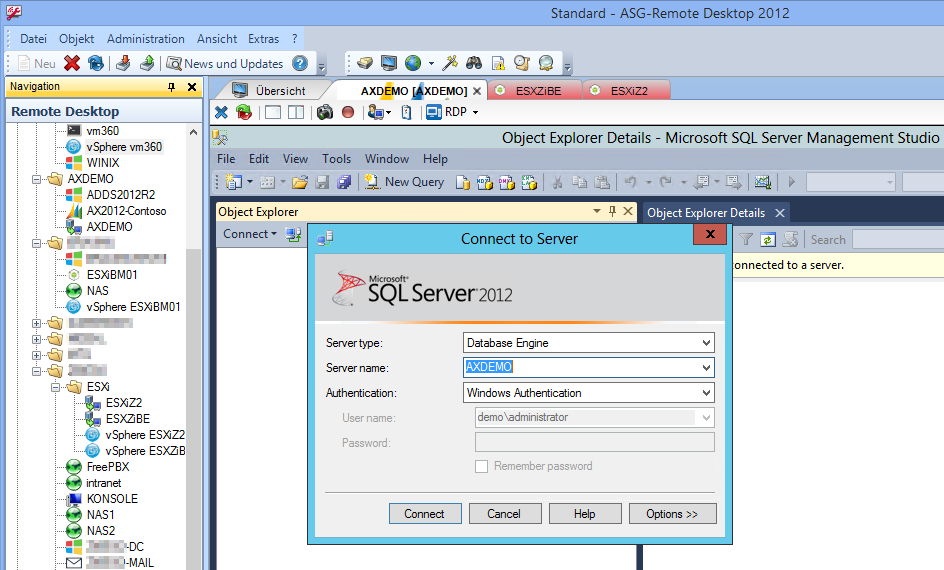This screenshot has height=570, width=944.
Task: Select KONSOLE in navigation tree
Action: (112, 499)
